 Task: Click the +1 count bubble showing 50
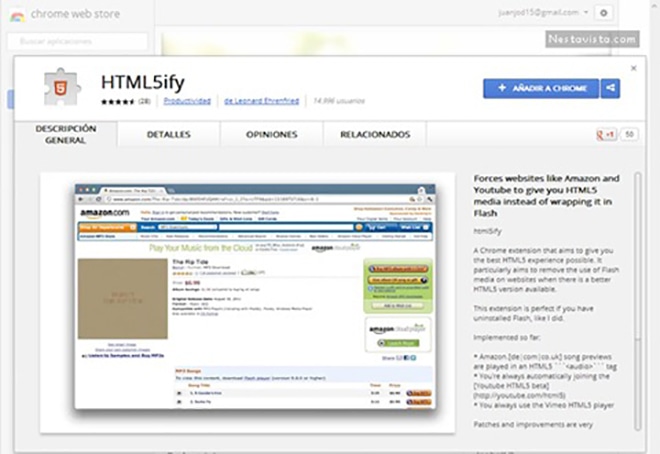629,134
